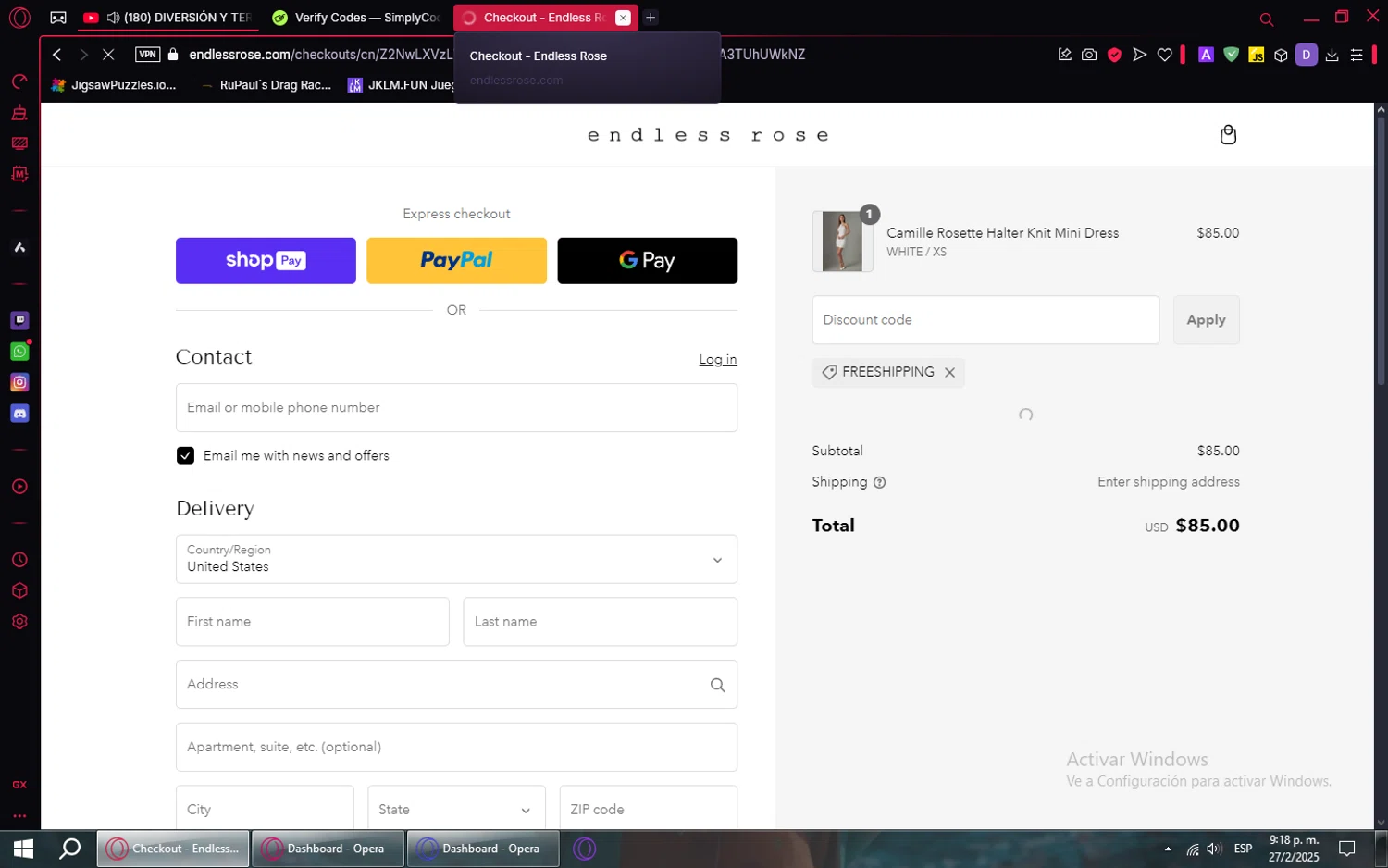Open the first Dashboard - Opera taskbar window
This screenshot has height=868, width=1388.
pyautogui.click(x=328, y=849)
